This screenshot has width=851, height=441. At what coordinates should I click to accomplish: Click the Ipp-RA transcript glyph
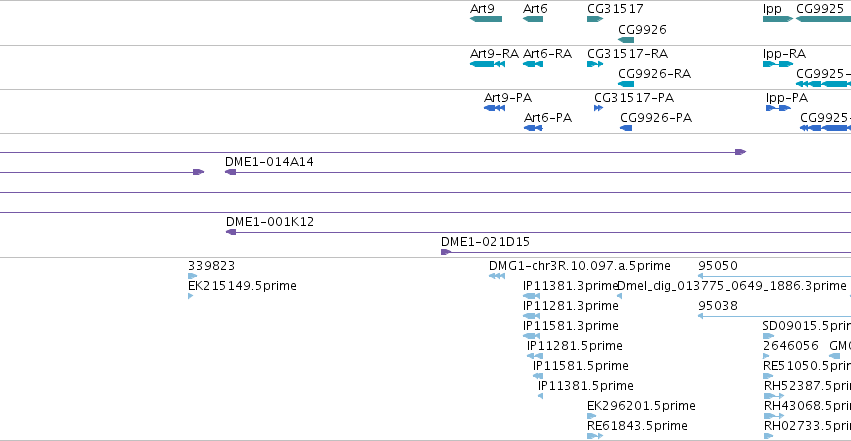[x=778, y=64]
